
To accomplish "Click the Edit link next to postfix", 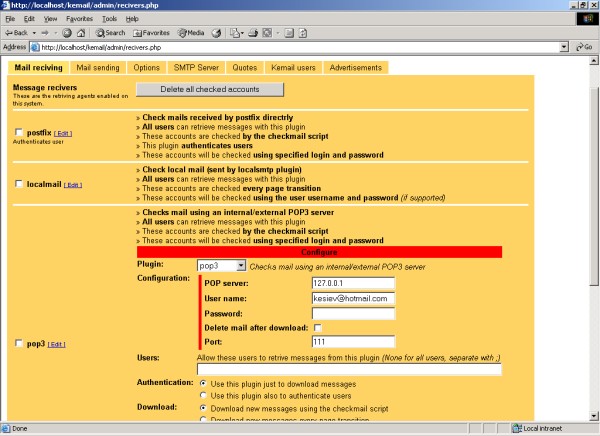I will click(63, 134).
